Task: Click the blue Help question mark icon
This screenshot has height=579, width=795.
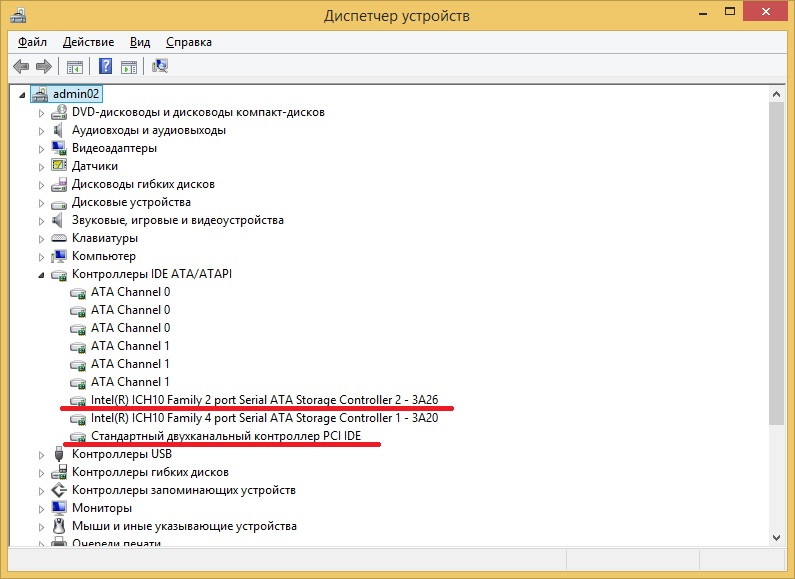Action: click(105, 67)
